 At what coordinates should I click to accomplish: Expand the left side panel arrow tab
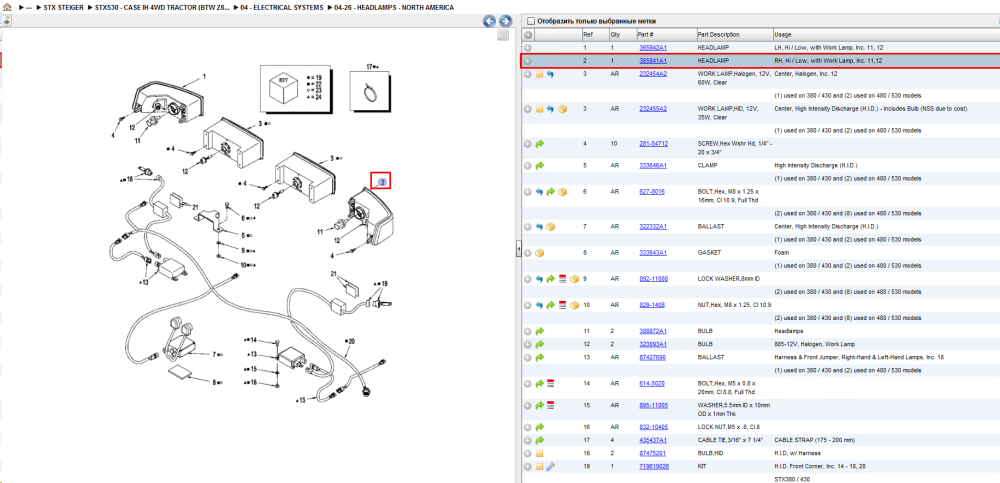point(5,20)
